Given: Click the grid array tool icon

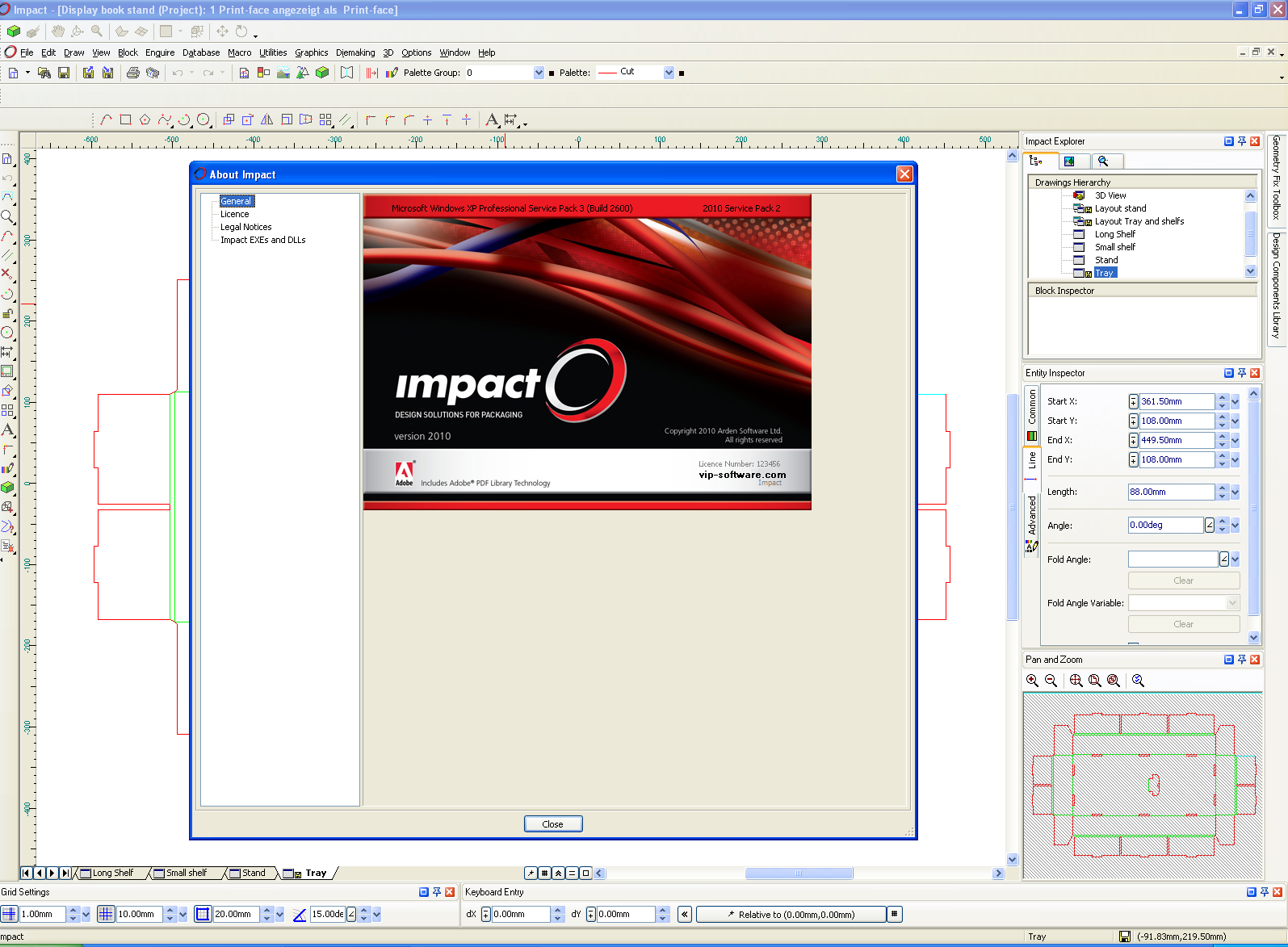Looking at the screenshot, I should [x=325, y=119].
